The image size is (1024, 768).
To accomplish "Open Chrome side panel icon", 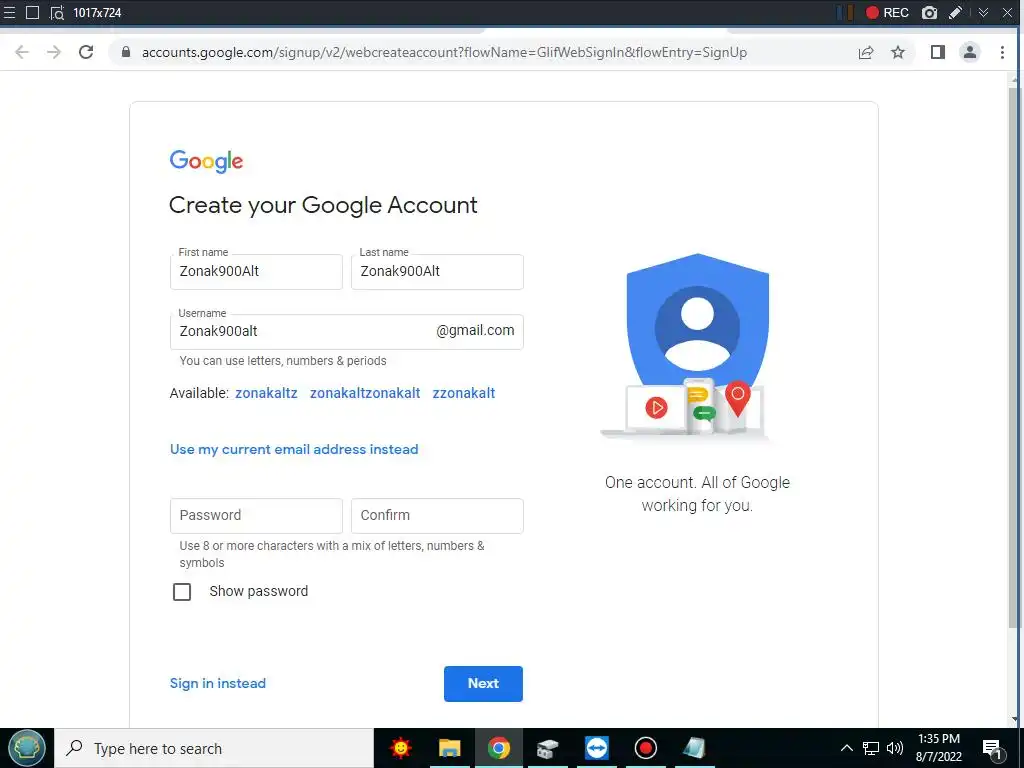I will pos(938,52).
